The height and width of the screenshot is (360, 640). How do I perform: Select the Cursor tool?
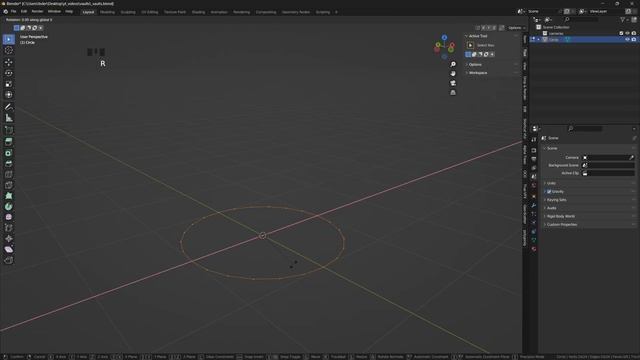tap(9, 50)
